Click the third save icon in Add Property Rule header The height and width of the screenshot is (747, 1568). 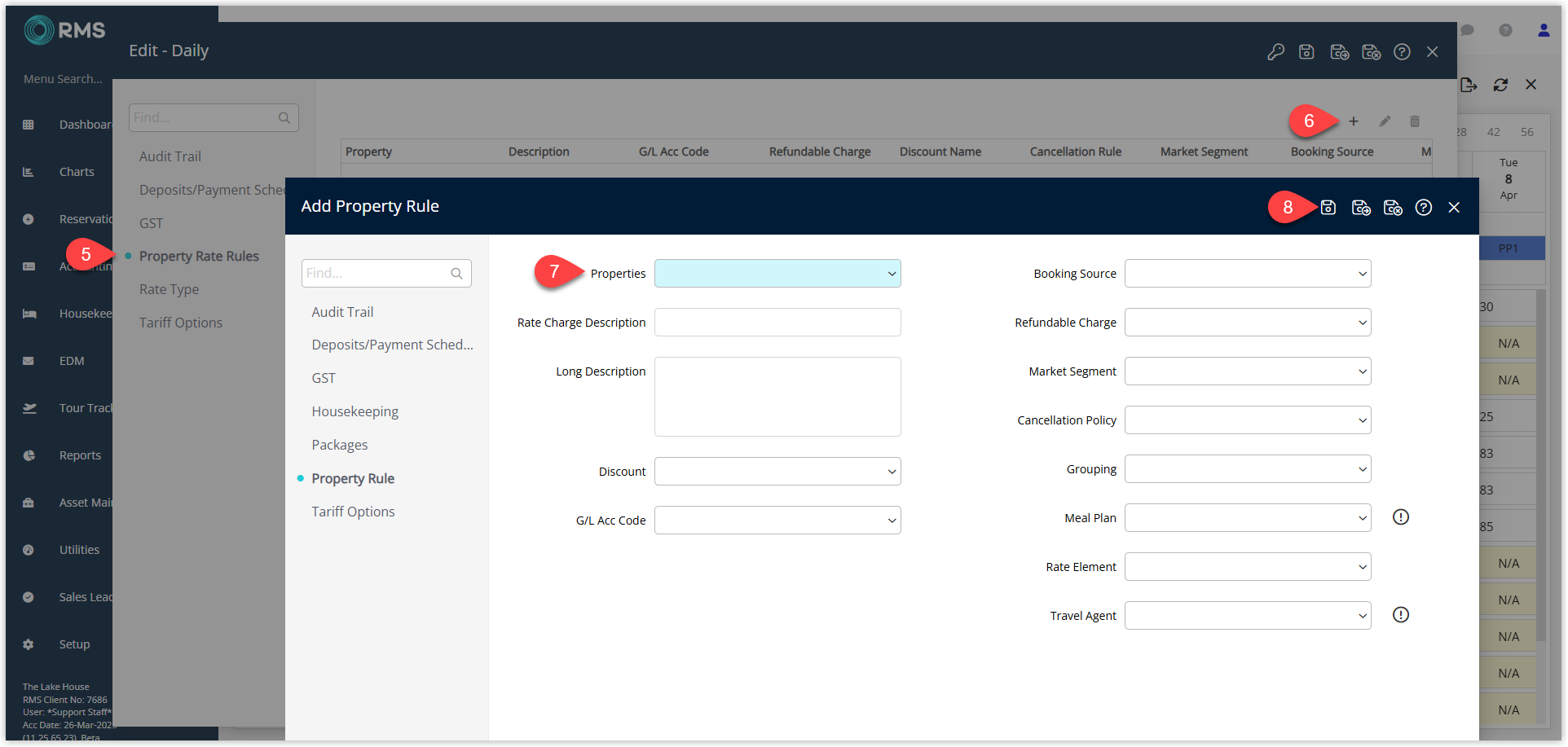(x=1393, y=208)
